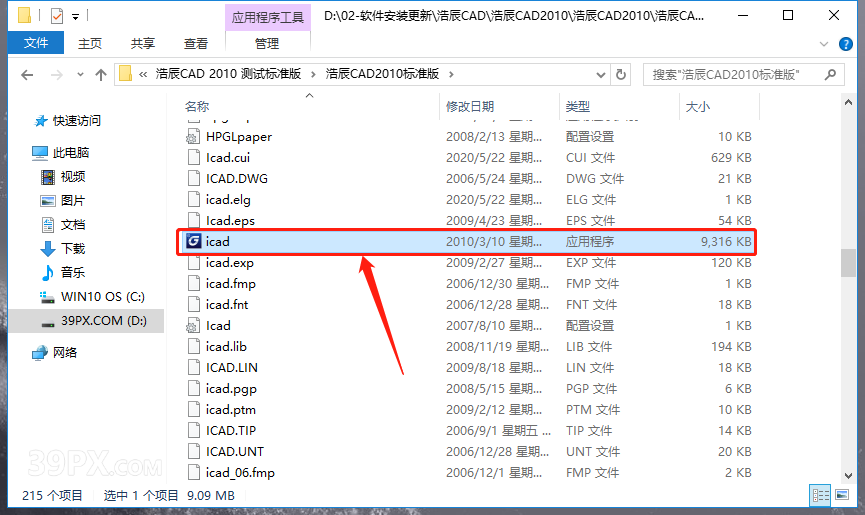Select 此电脑 in navigation pane

pyautogui.click(x=71, y=153)
